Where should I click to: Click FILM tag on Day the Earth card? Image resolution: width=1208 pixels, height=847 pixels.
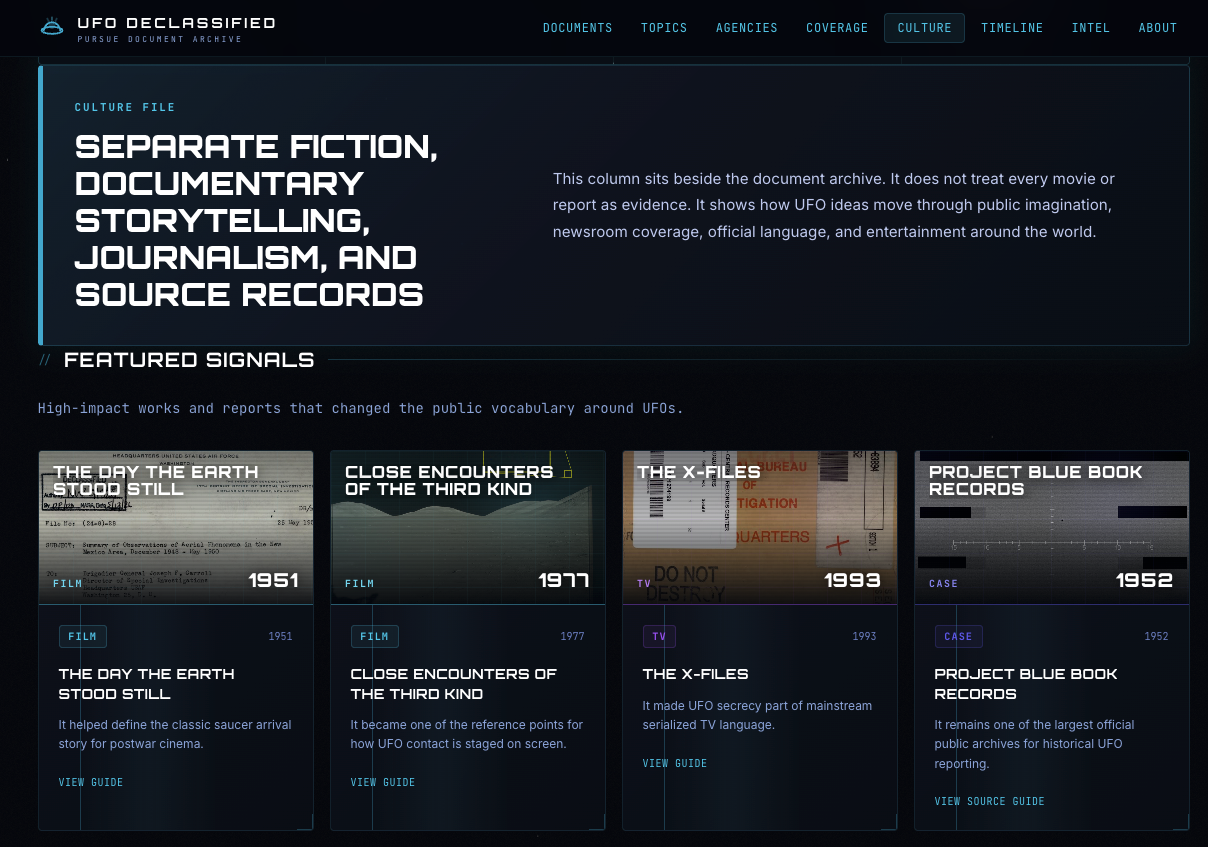[83, 636]
